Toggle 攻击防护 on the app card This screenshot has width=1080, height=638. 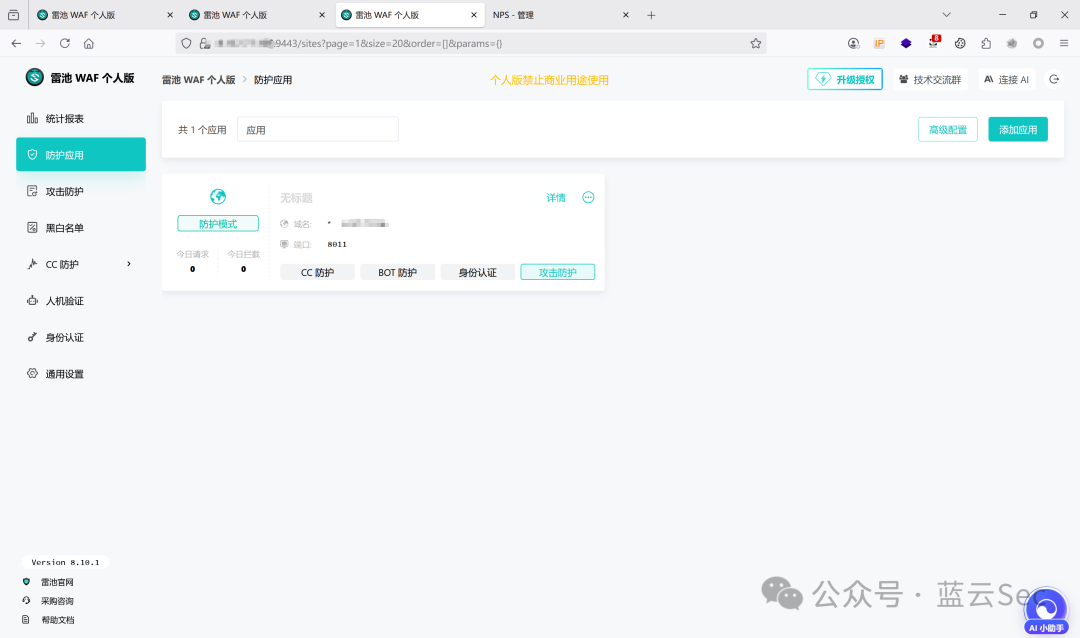coord(557,272)
